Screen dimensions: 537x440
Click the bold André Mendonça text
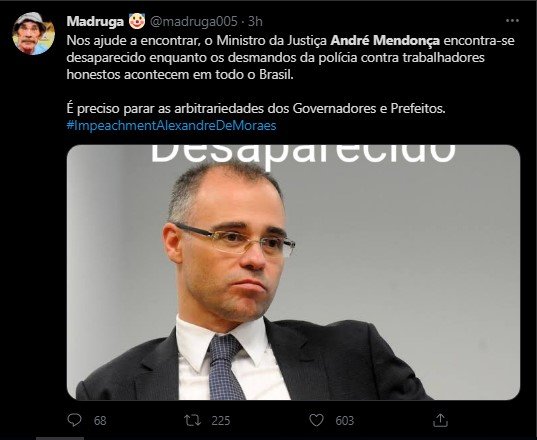[x=385, y=41]
